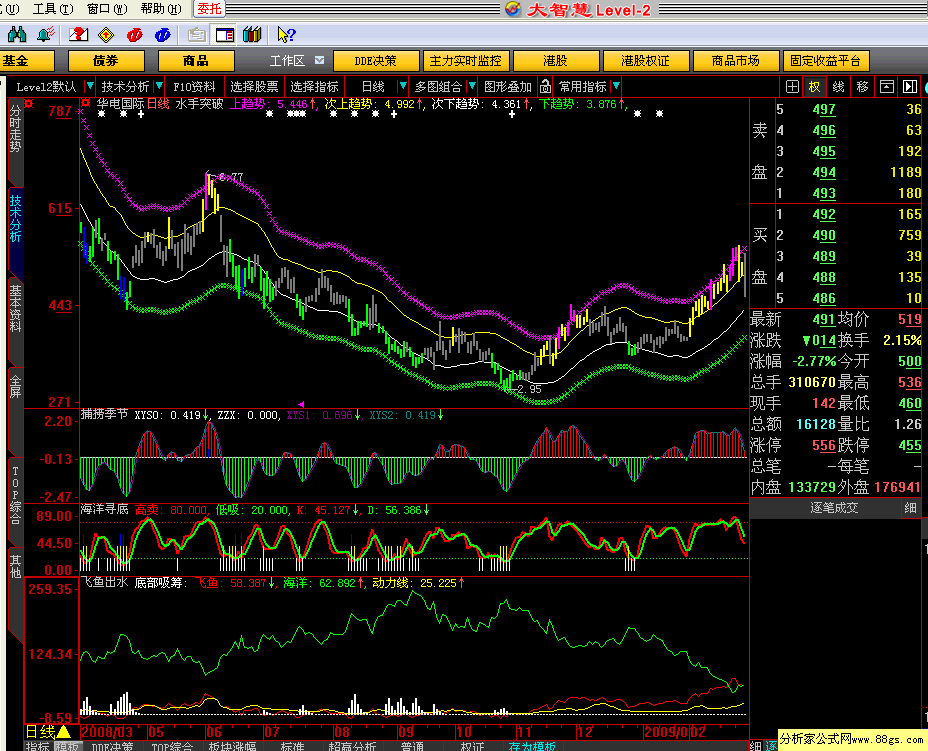Click the 水手突破 indicator name
The width and height of the screenshot is (928, 751).
click(x=199, y=104)
